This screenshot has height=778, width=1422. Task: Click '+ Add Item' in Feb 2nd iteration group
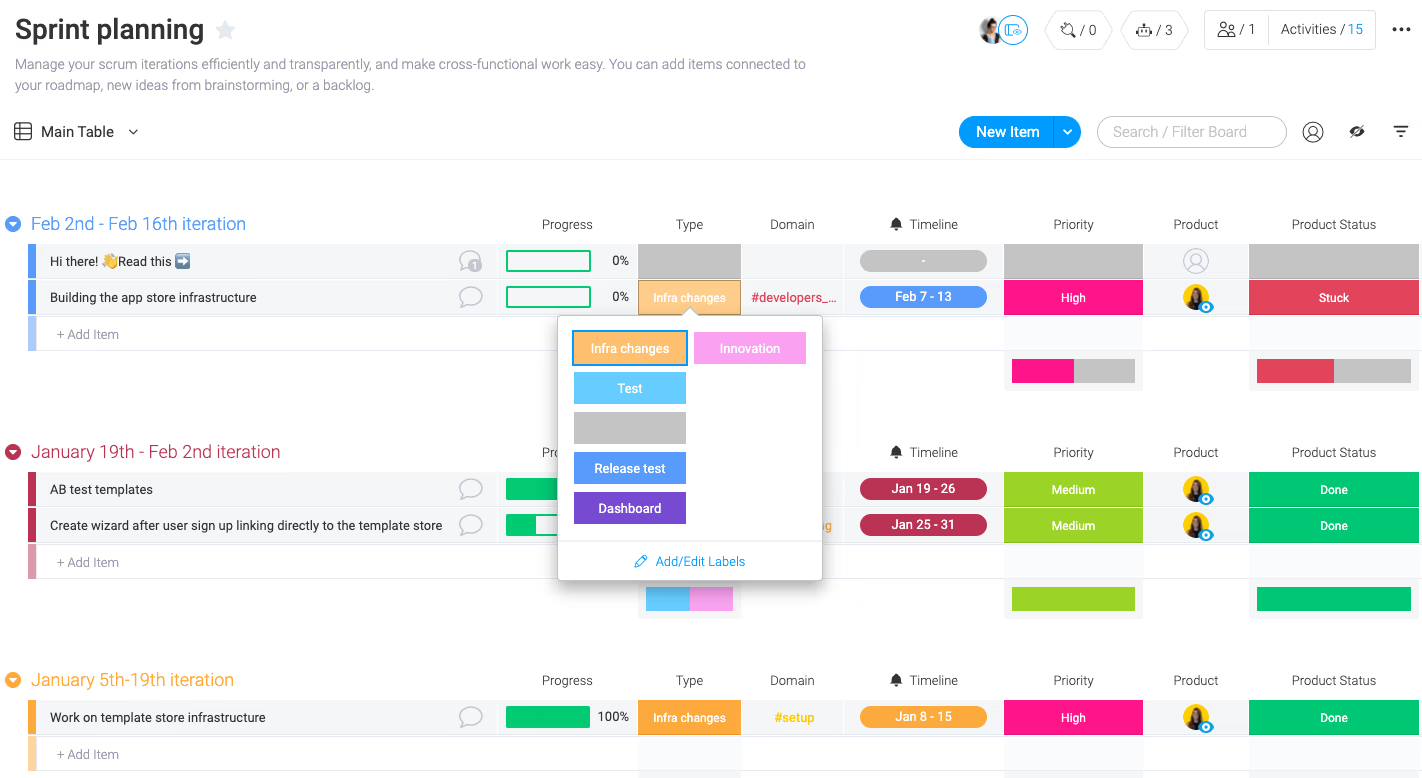pyautogui.click(x=88, y=334)
